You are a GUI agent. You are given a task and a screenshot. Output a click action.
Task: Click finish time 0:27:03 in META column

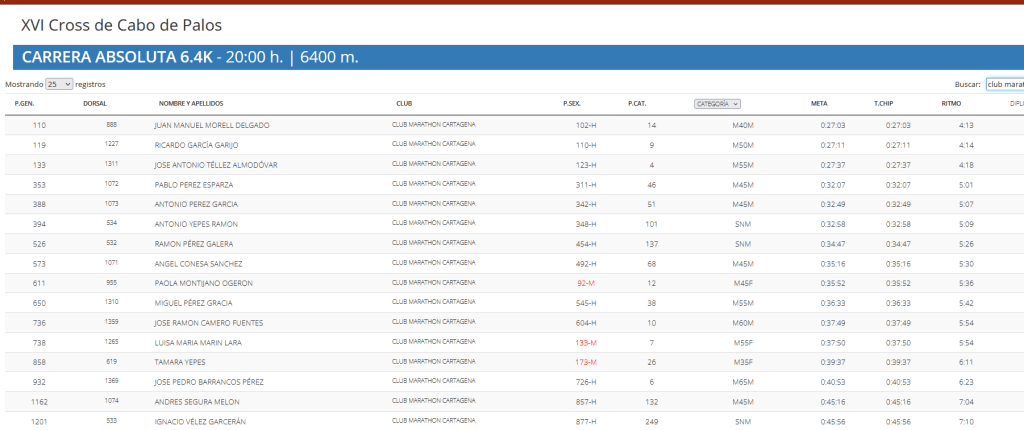(833, 125)
